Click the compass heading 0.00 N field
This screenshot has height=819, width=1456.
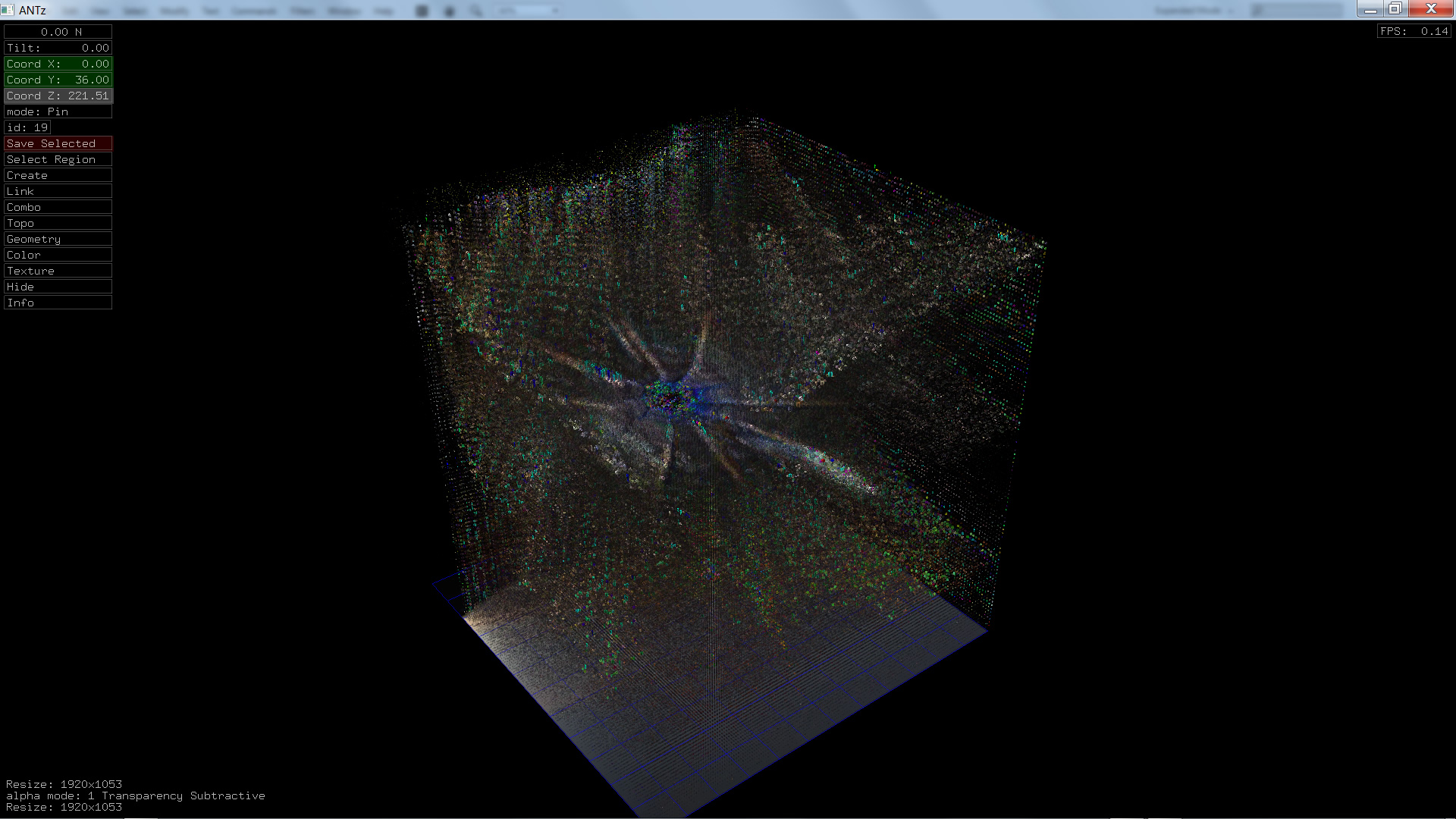58,32
